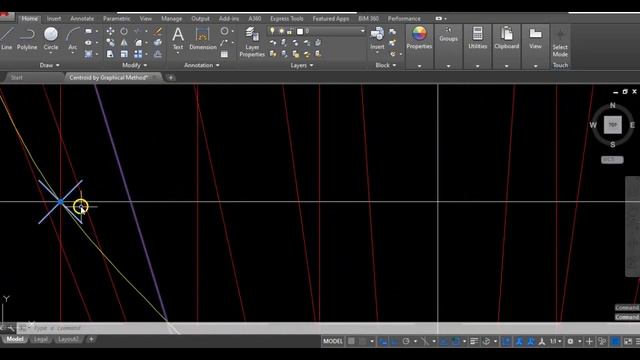Expand the Annotation panel

(x=202, y=65)
